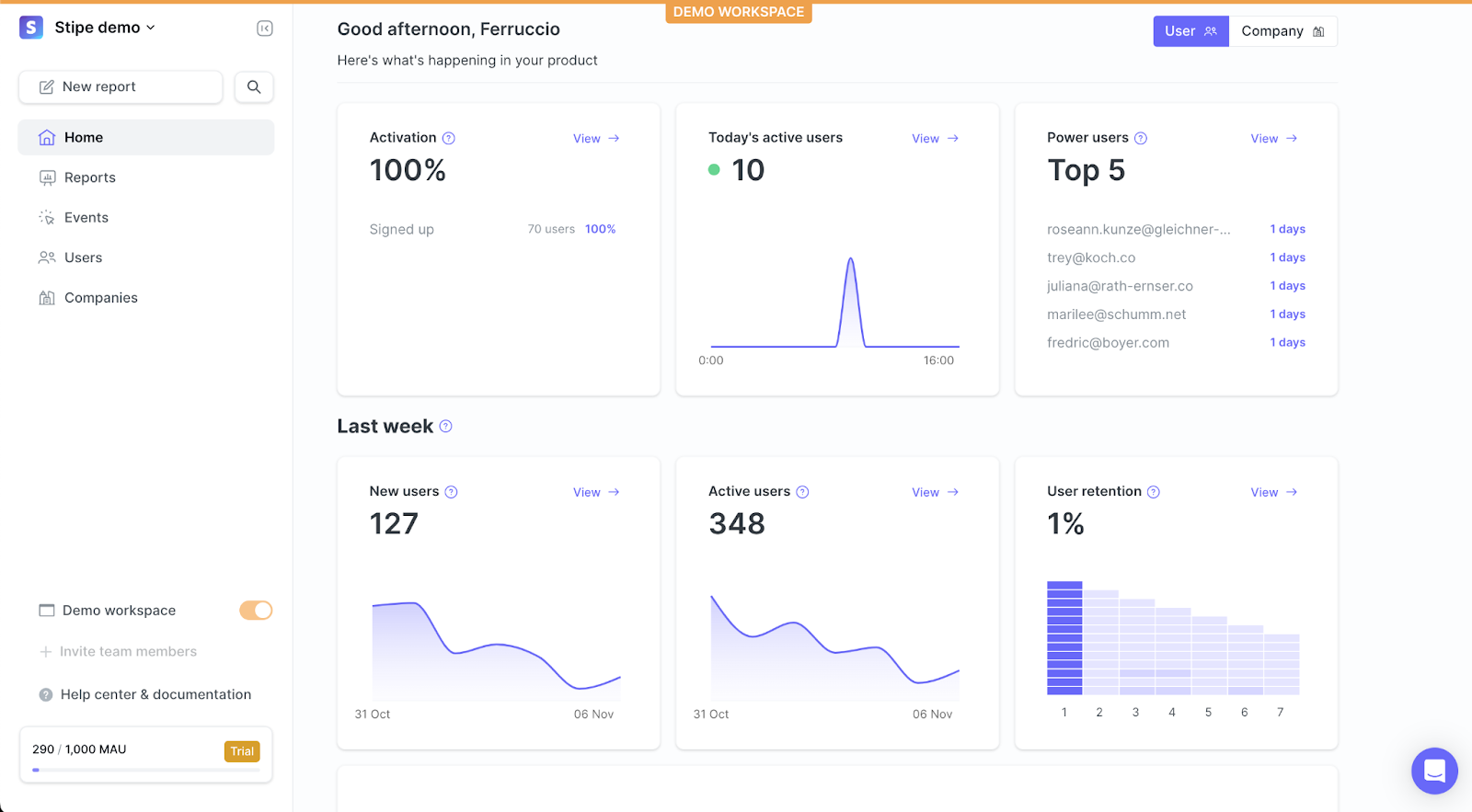The image size is (1472, 812).
Task: Open search with the magnifier icon
Action: click(254, 86)
